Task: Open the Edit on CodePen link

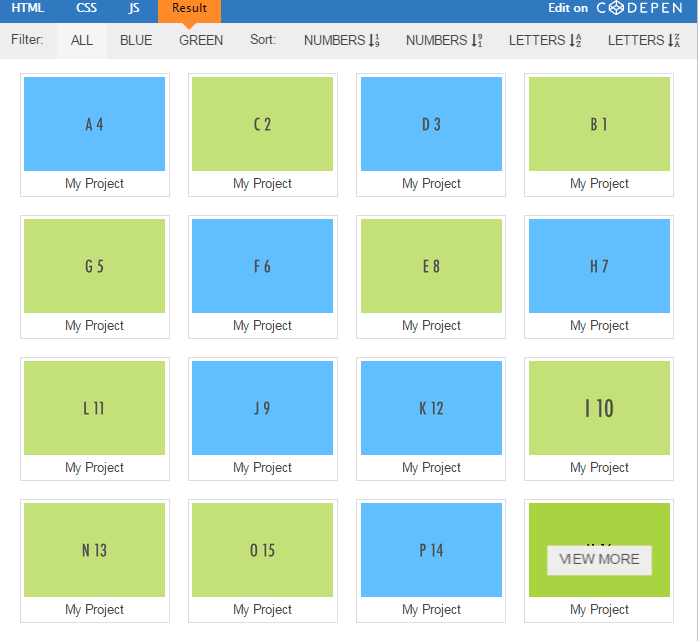Action: pyautogui.click(x=568, y=8)
